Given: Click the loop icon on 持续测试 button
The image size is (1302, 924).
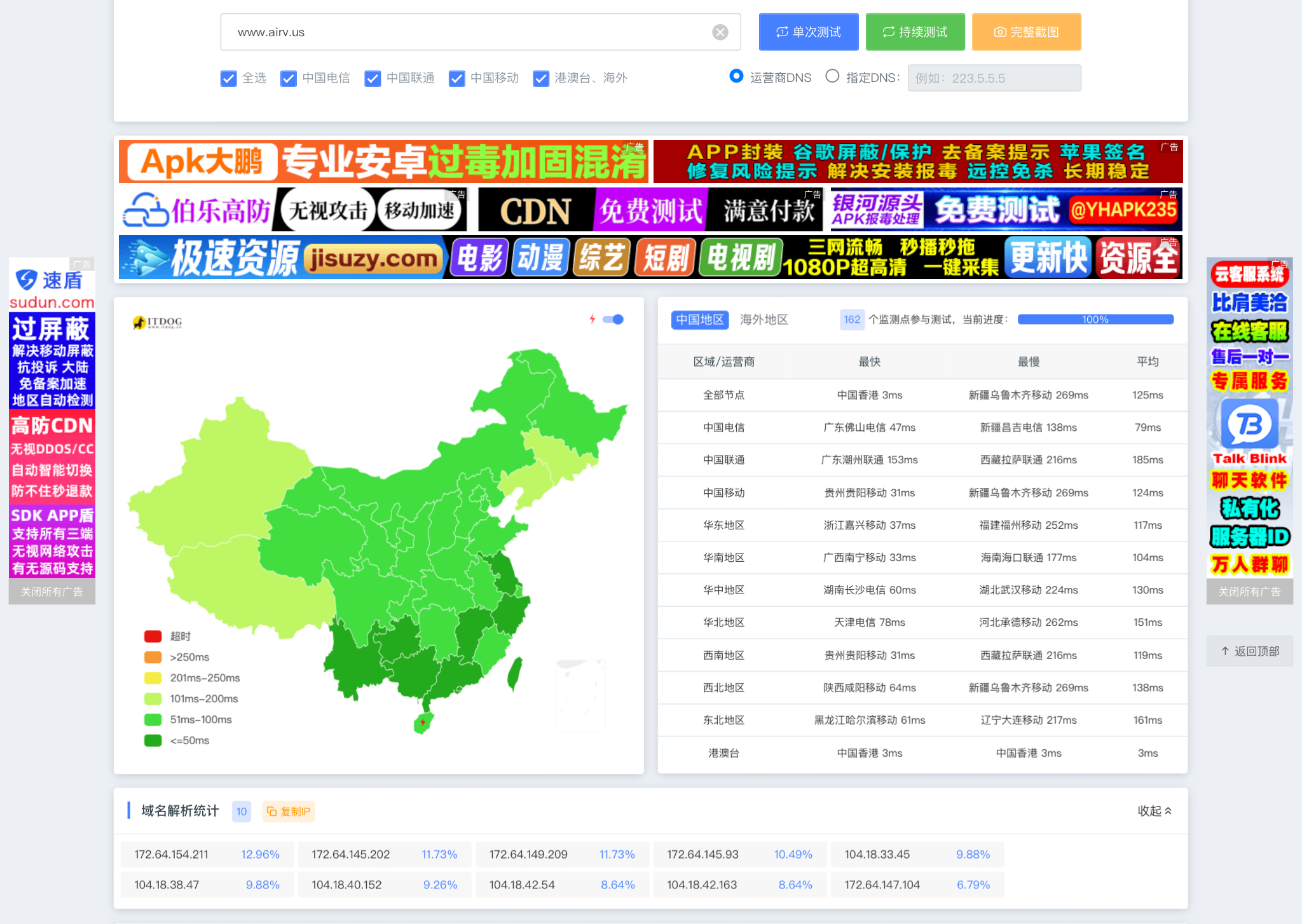Looking at the screenshot, I should (x=888, y=32).
